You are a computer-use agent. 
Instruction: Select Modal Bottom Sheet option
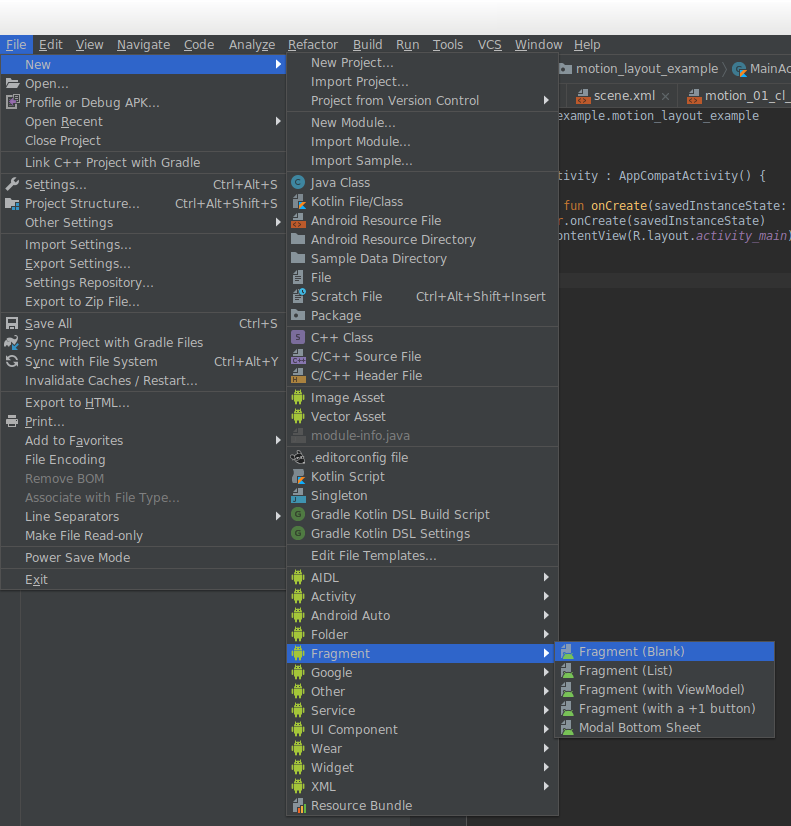(x=639, y=728)
